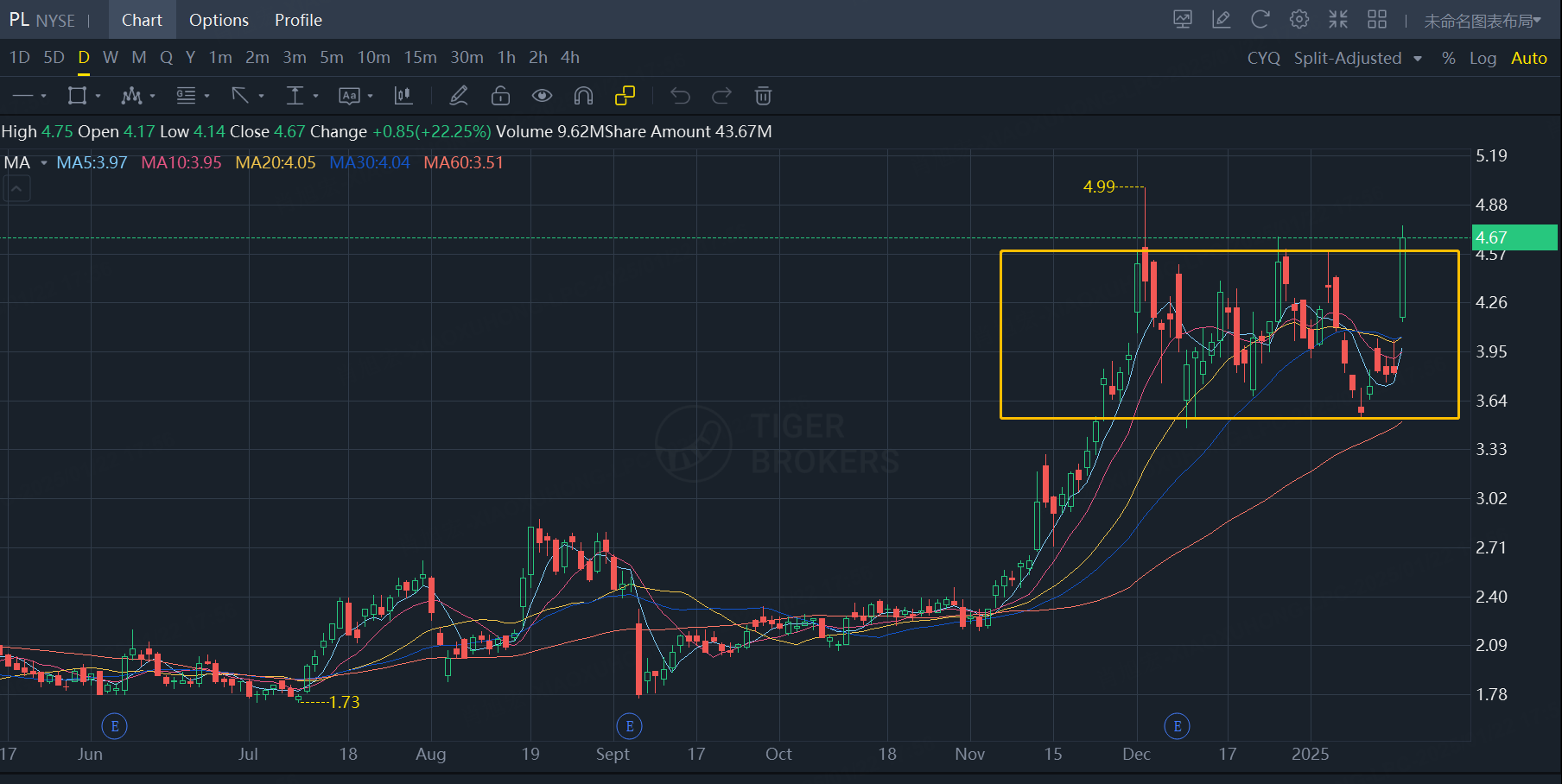Select the line drawing tool
The height and width of the screenshot is (784, 1562).
pos(22,96)
